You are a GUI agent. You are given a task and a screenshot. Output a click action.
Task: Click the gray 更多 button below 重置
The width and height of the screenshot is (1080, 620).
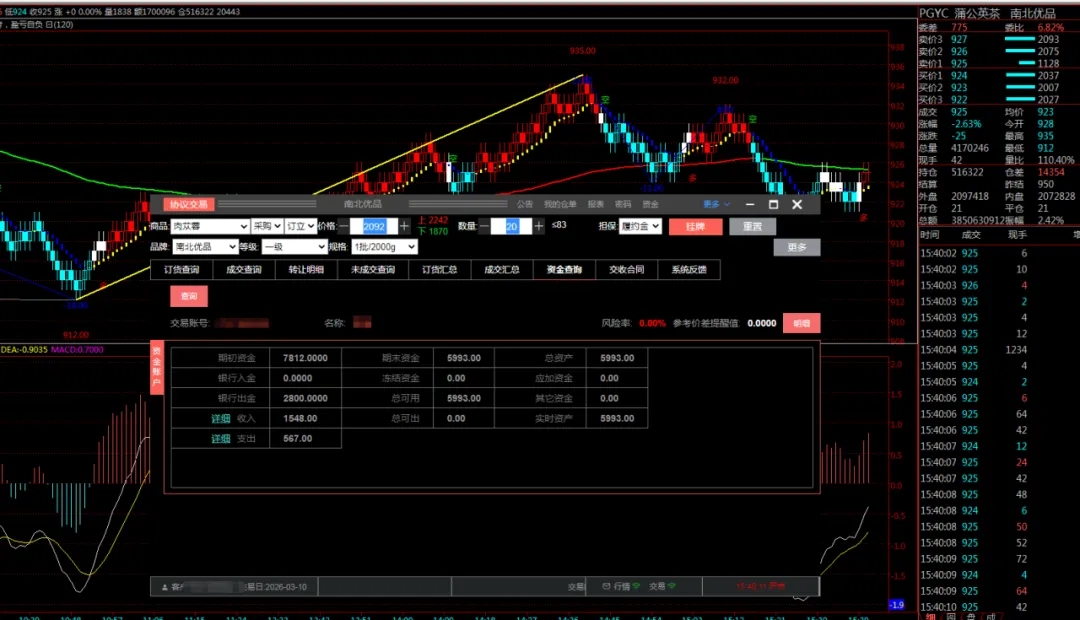[797, 247]
